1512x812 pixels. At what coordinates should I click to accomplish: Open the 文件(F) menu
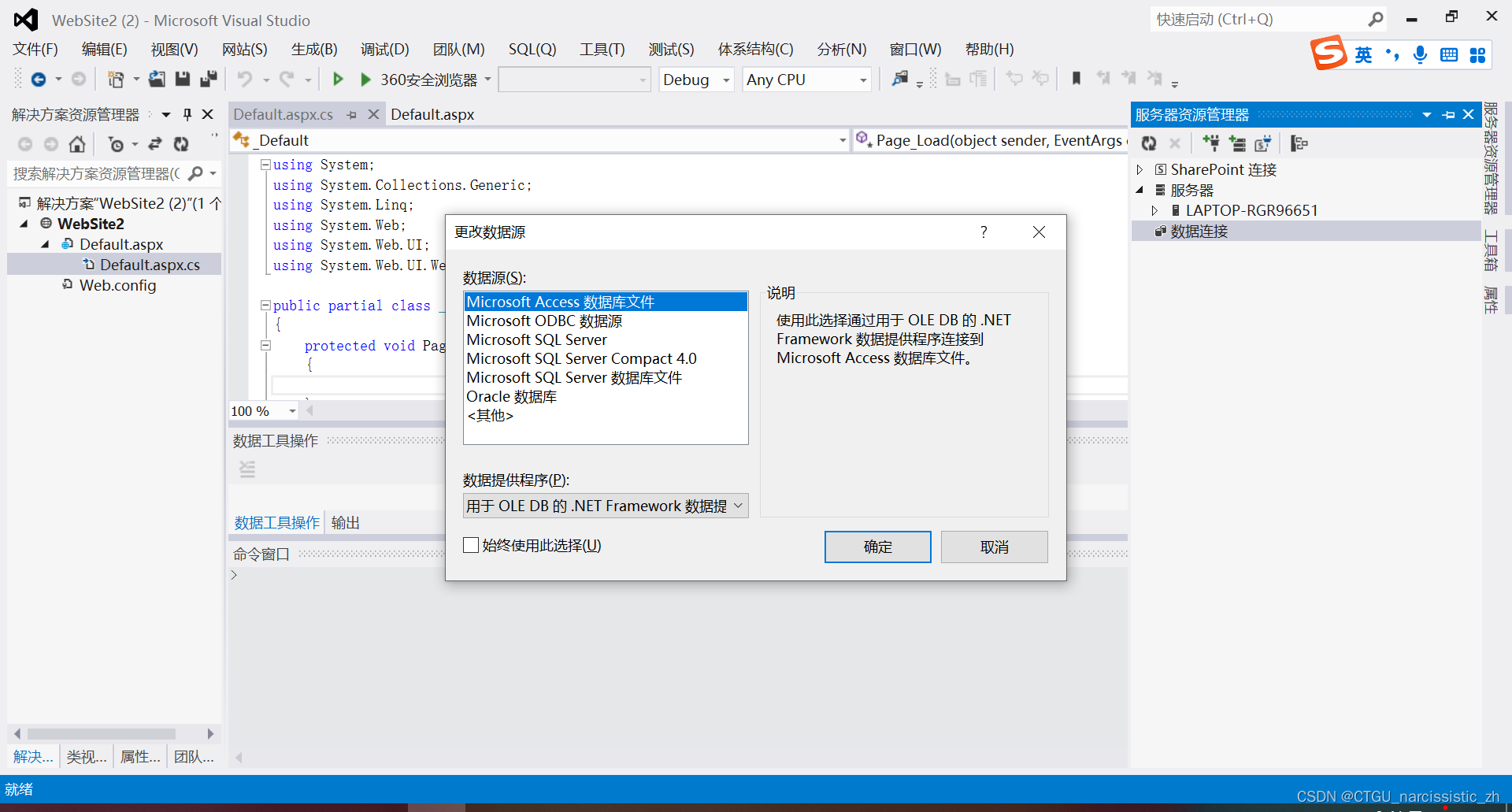click(35, 50)
